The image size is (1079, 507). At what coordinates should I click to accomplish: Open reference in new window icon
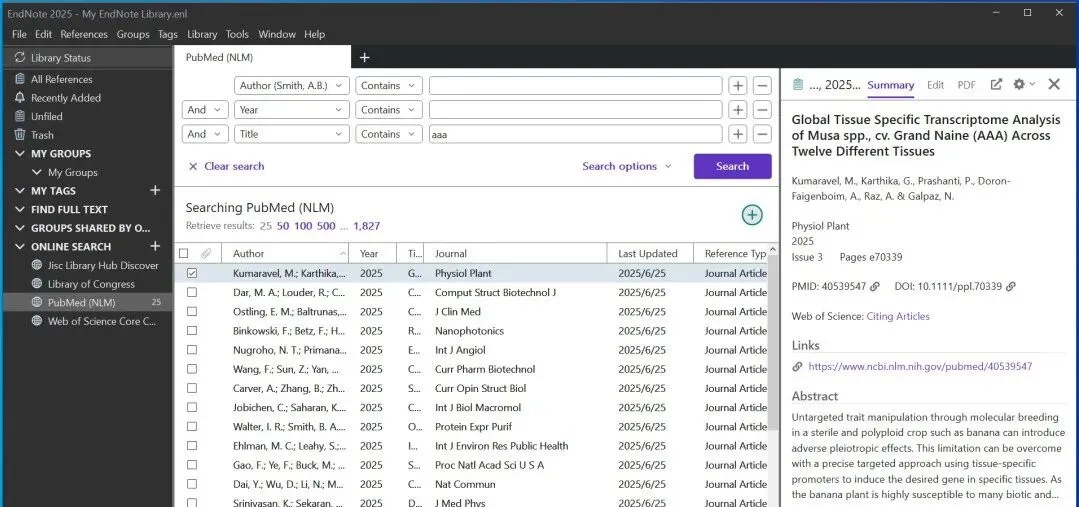996,85
